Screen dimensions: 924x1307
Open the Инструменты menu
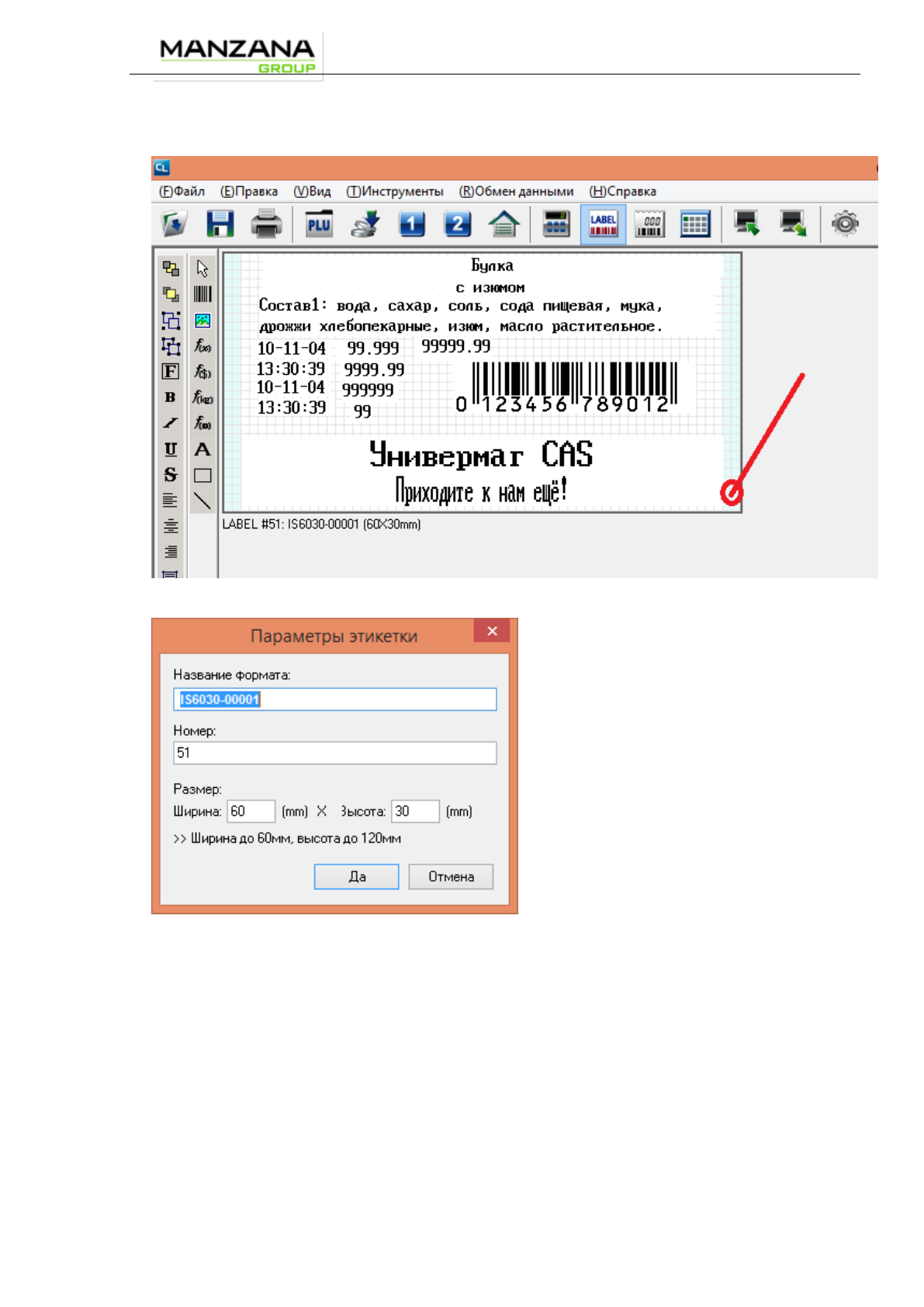point(395,192)
